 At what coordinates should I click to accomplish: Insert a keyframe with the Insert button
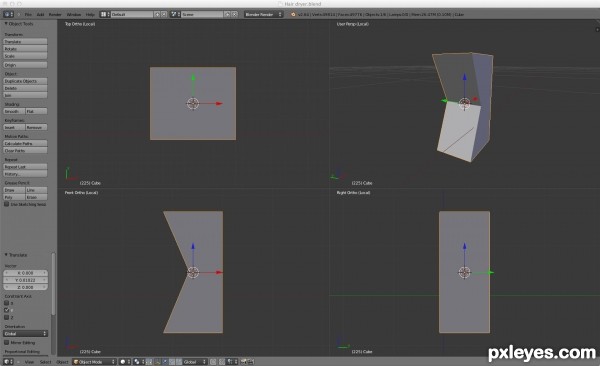click(x=14, y=127)
